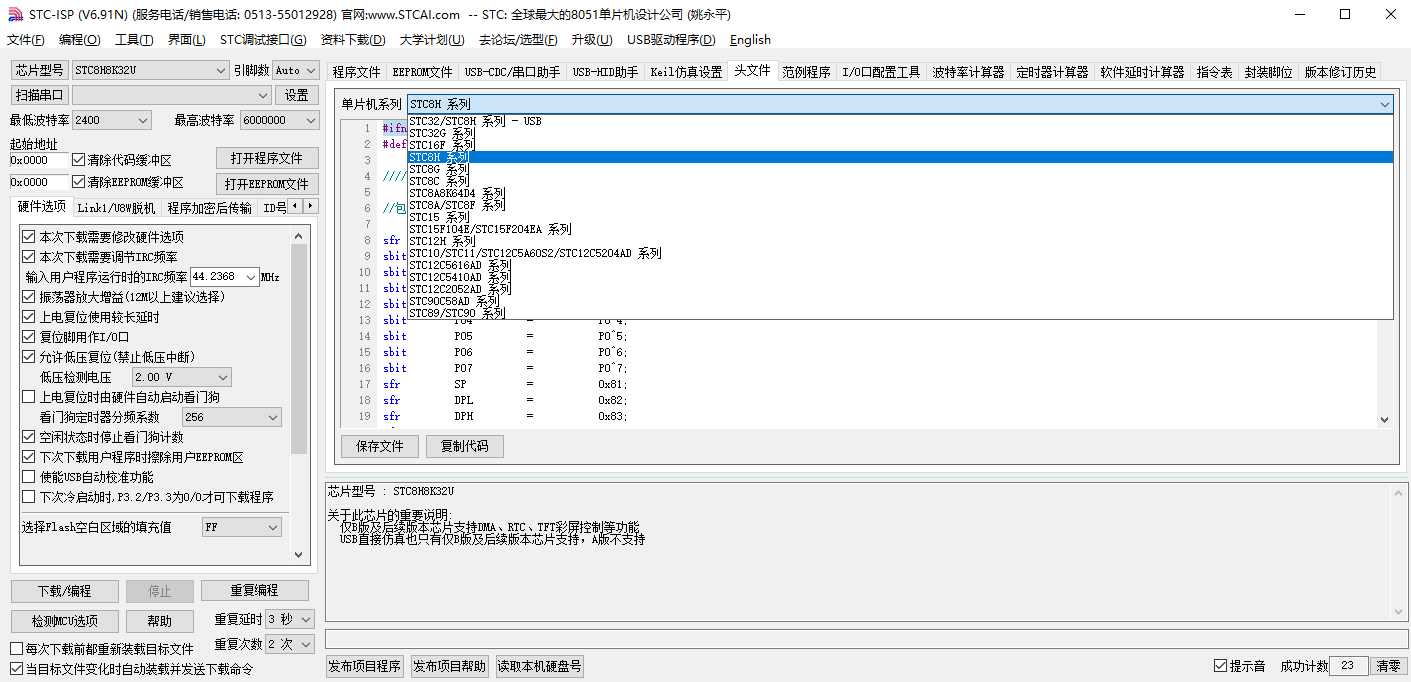Click scroll-down arrow of message output box
Viewport: 1411px width, 682px height.
pyautogui.click(x=1399, y=612)
